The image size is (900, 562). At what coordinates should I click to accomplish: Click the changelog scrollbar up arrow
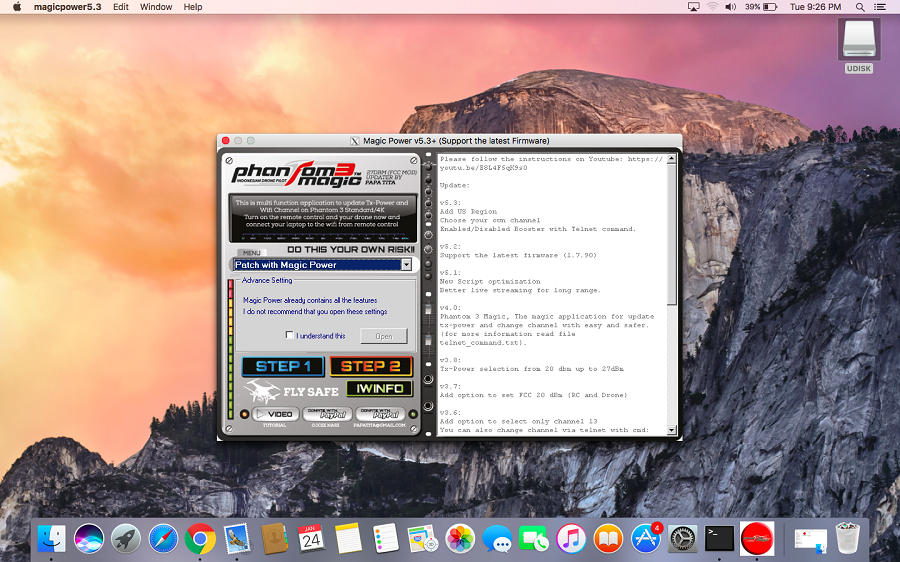[x=671, y=159]
